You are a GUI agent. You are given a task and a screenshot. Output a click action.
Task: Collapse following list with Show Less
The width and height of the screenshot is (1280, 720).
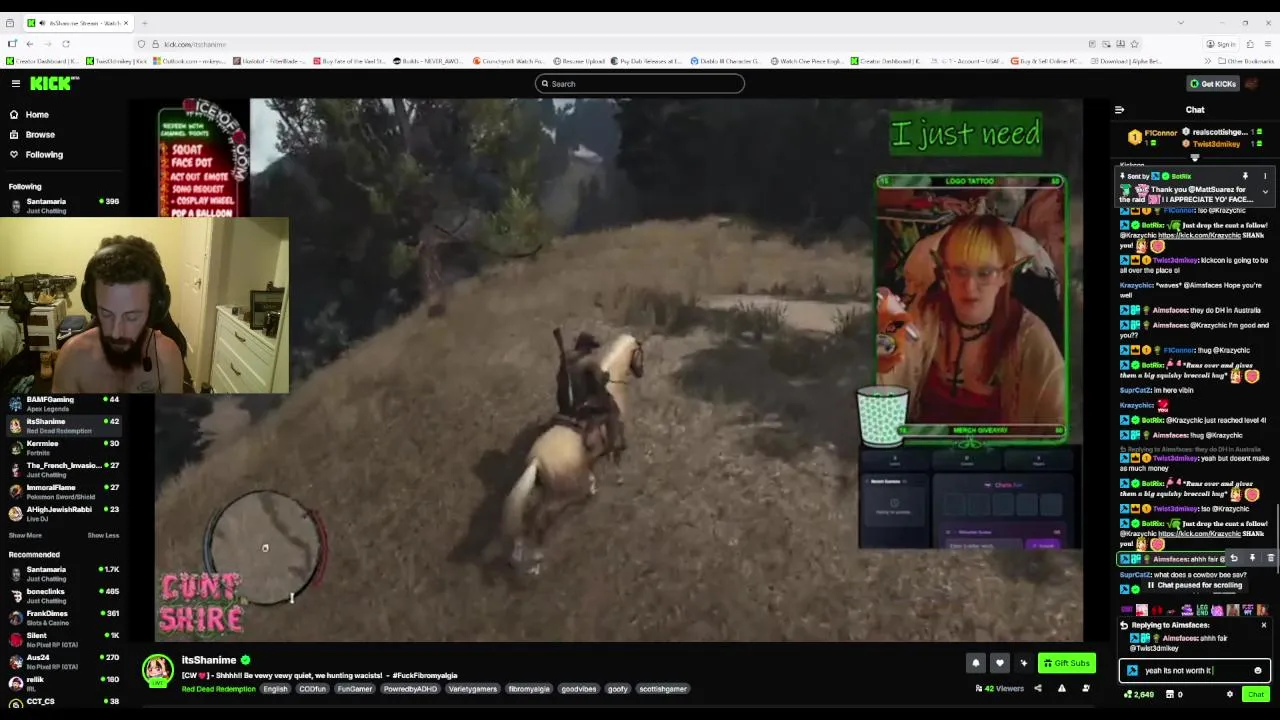tap(103, 535)
